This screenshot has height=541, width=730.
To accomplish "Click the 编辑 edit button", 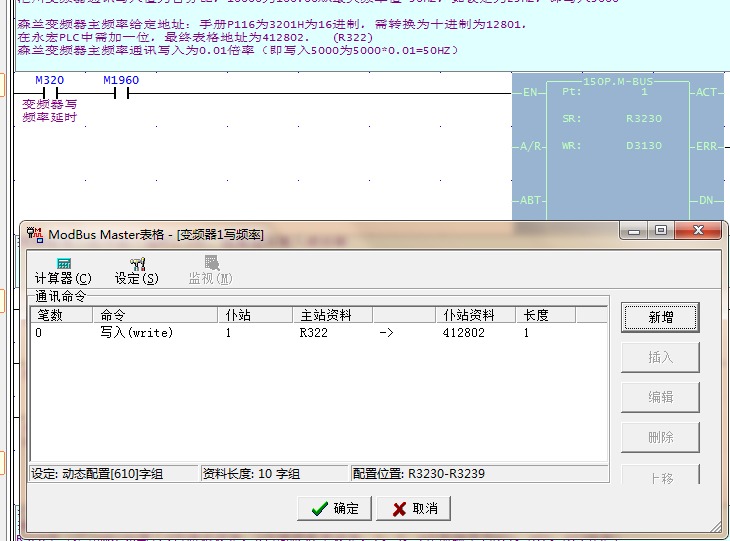I will click(660, 397).
